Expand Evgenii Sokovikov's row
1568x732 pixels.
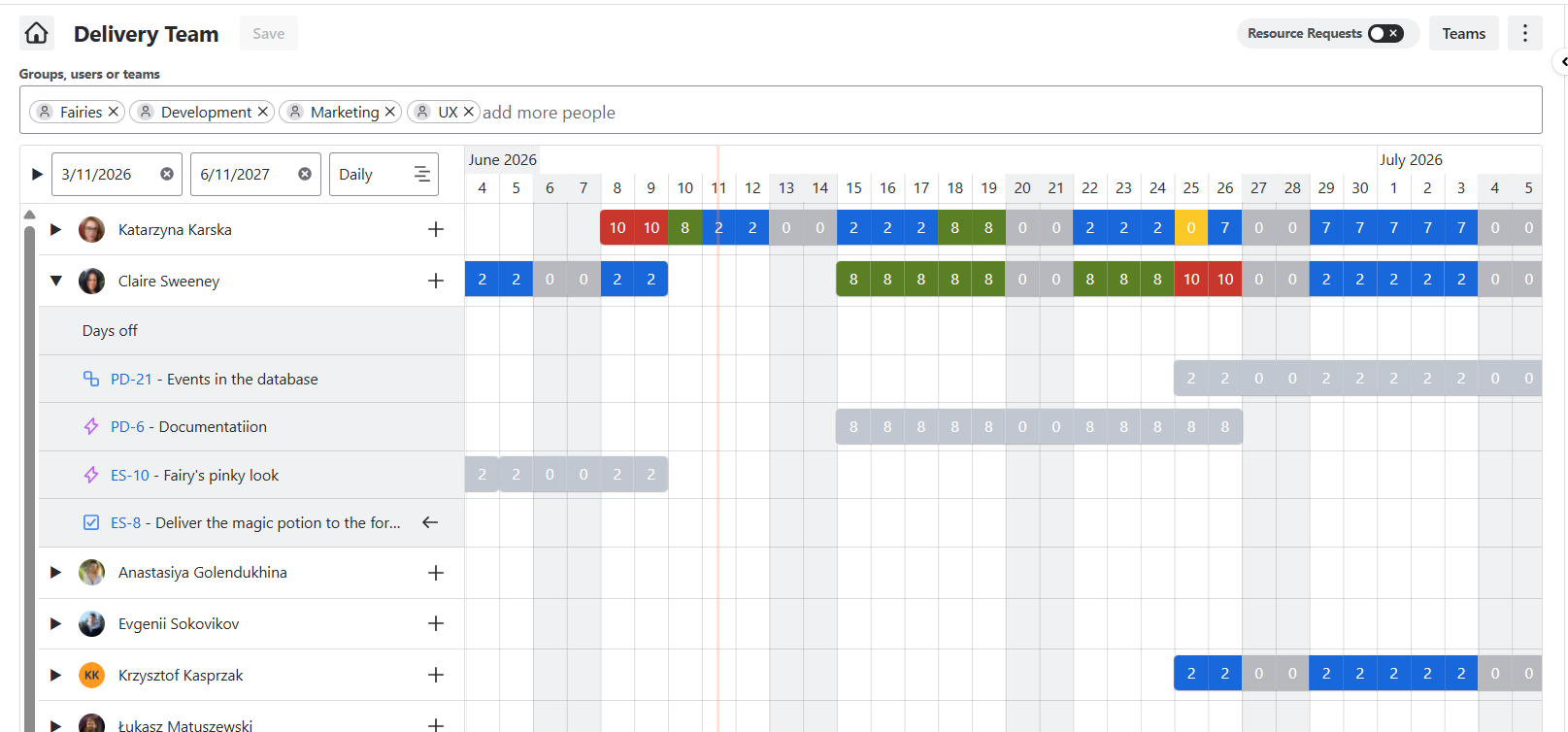point(55,624)
